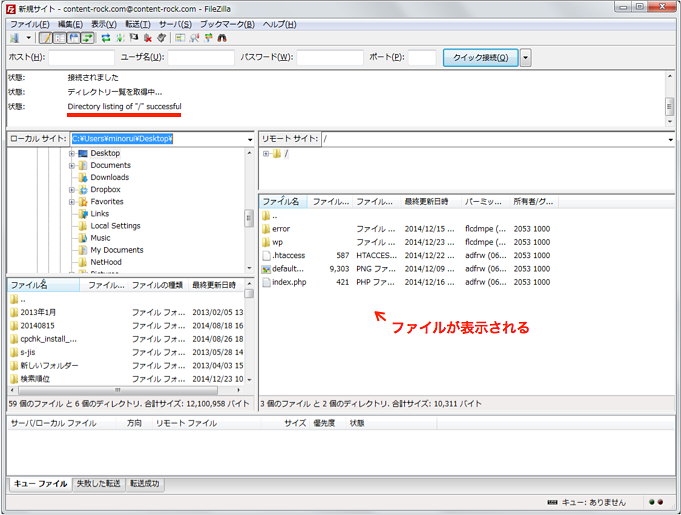
Task: Open the 転送(T) menu
Action: (x=138, y=24)
